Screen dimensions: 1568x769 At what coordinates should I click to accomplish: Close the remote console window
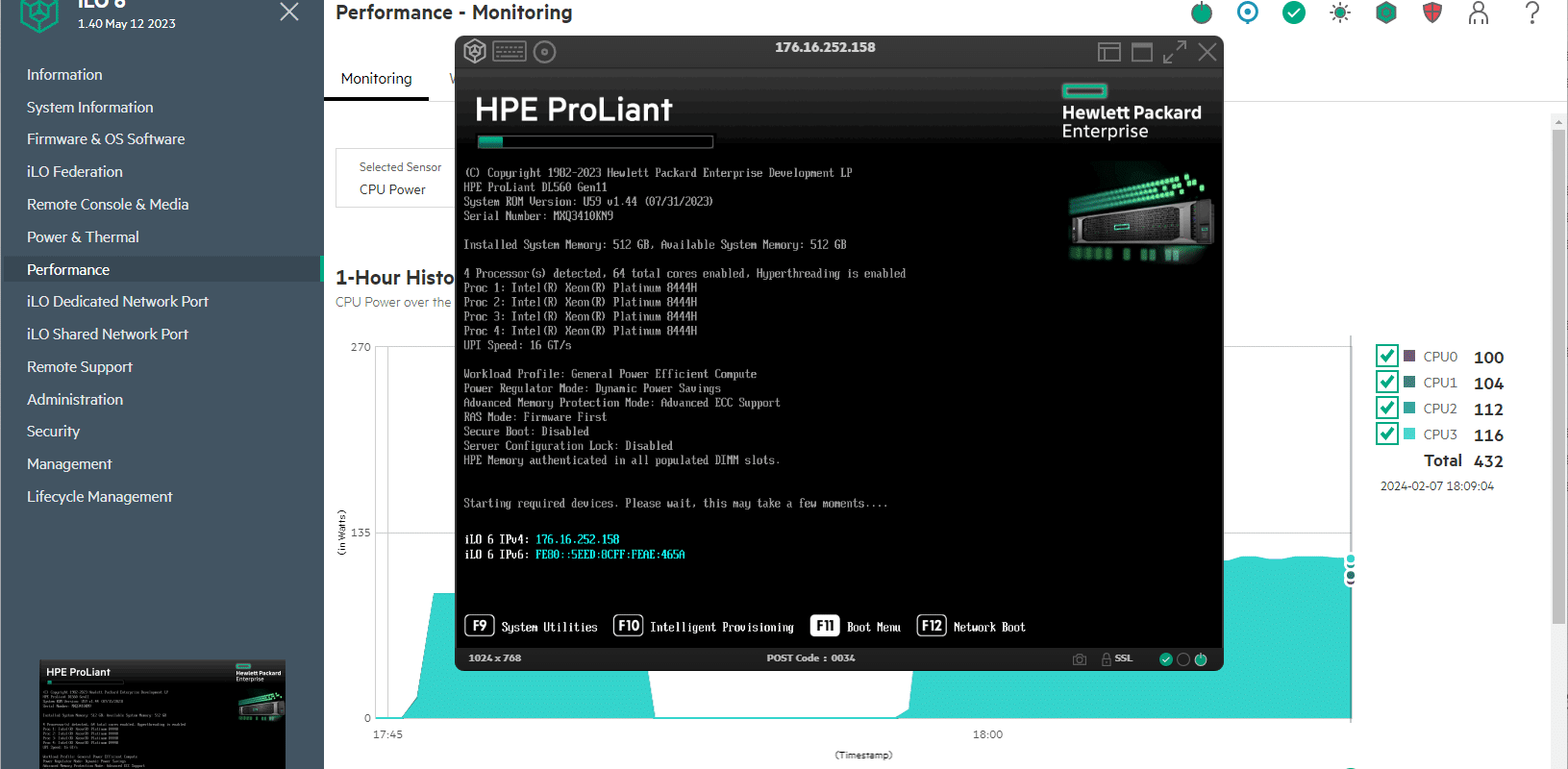(x=1207, y=52)
